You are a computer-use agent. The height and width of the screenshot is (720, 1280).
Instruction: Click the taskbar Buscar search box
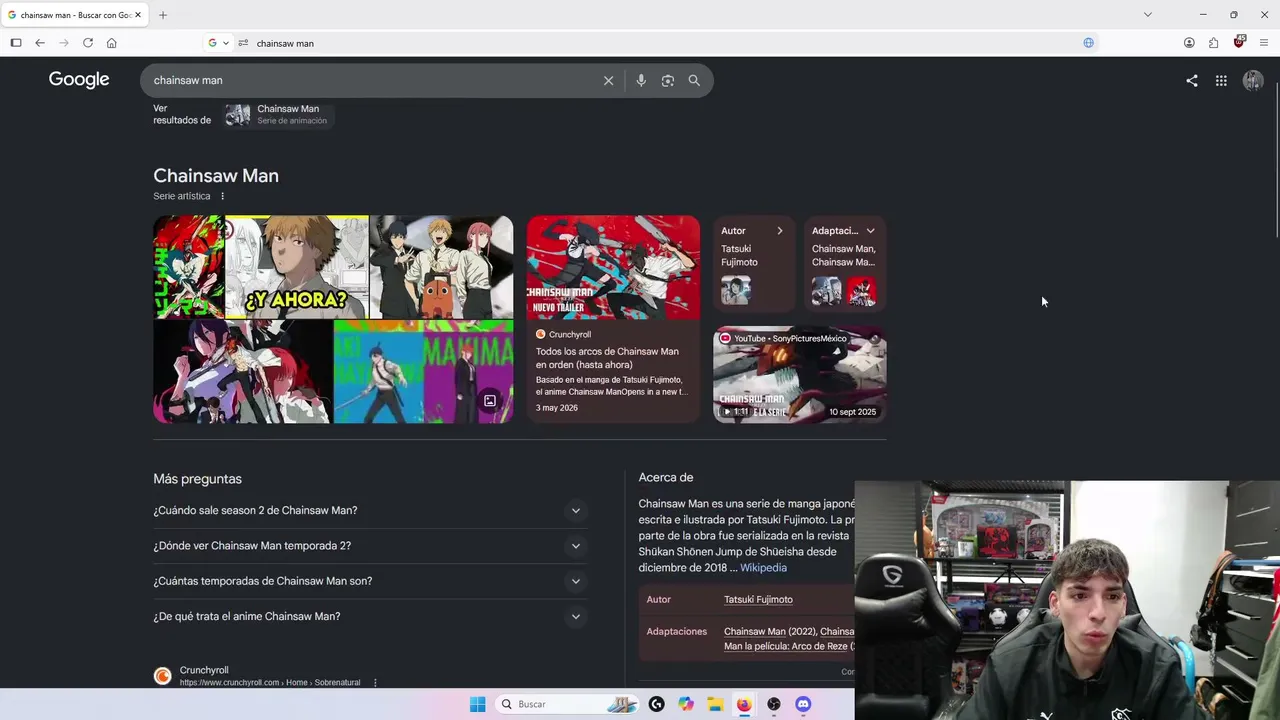[567, 704]
